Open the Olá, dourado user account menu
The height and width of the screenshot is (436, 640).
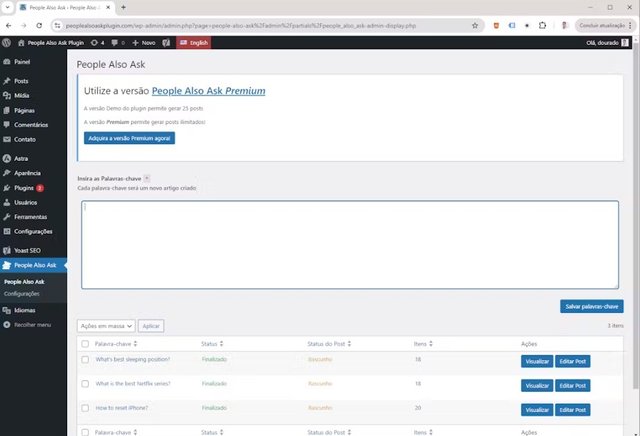point(607,42)
